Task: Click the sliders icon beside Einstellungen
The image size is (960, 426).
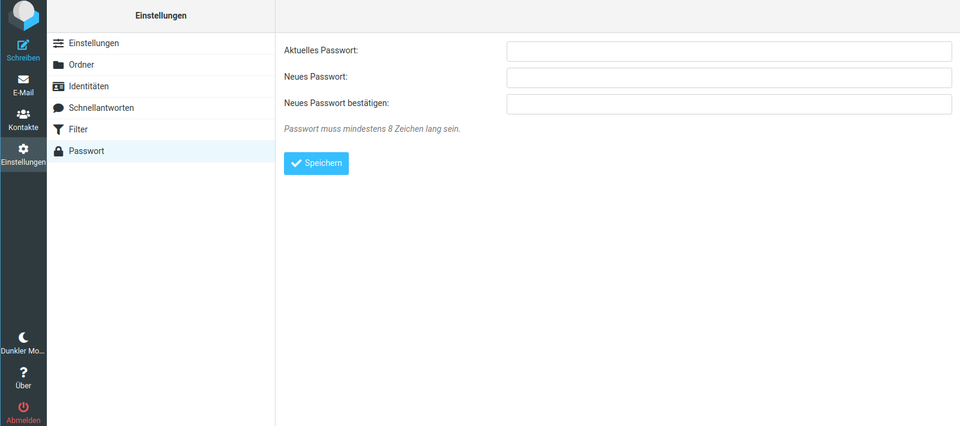Action: 58,43
